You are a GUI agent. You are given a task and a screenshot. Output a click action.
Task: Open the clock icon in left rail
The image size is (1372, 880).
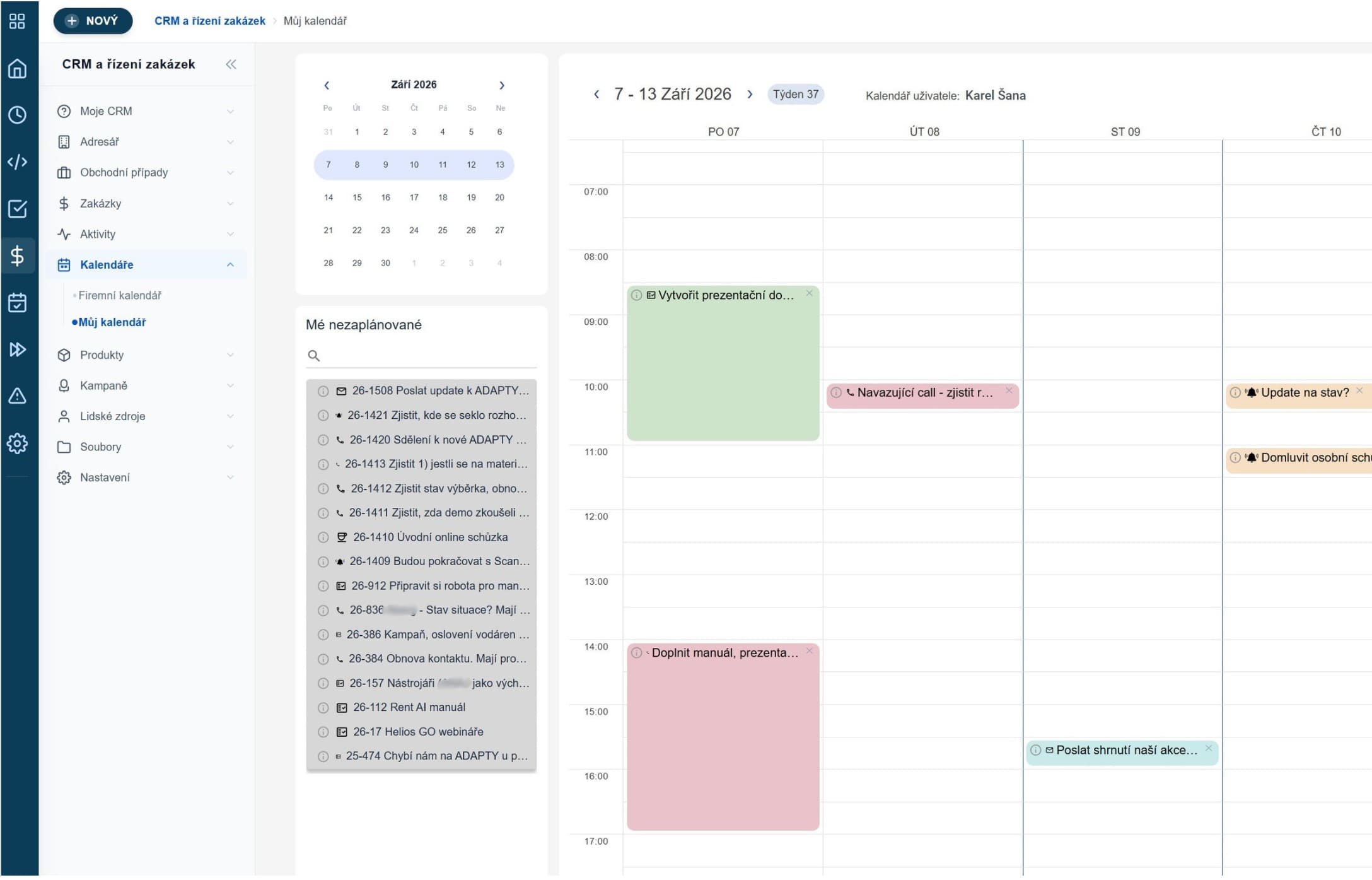coord(17,115)
